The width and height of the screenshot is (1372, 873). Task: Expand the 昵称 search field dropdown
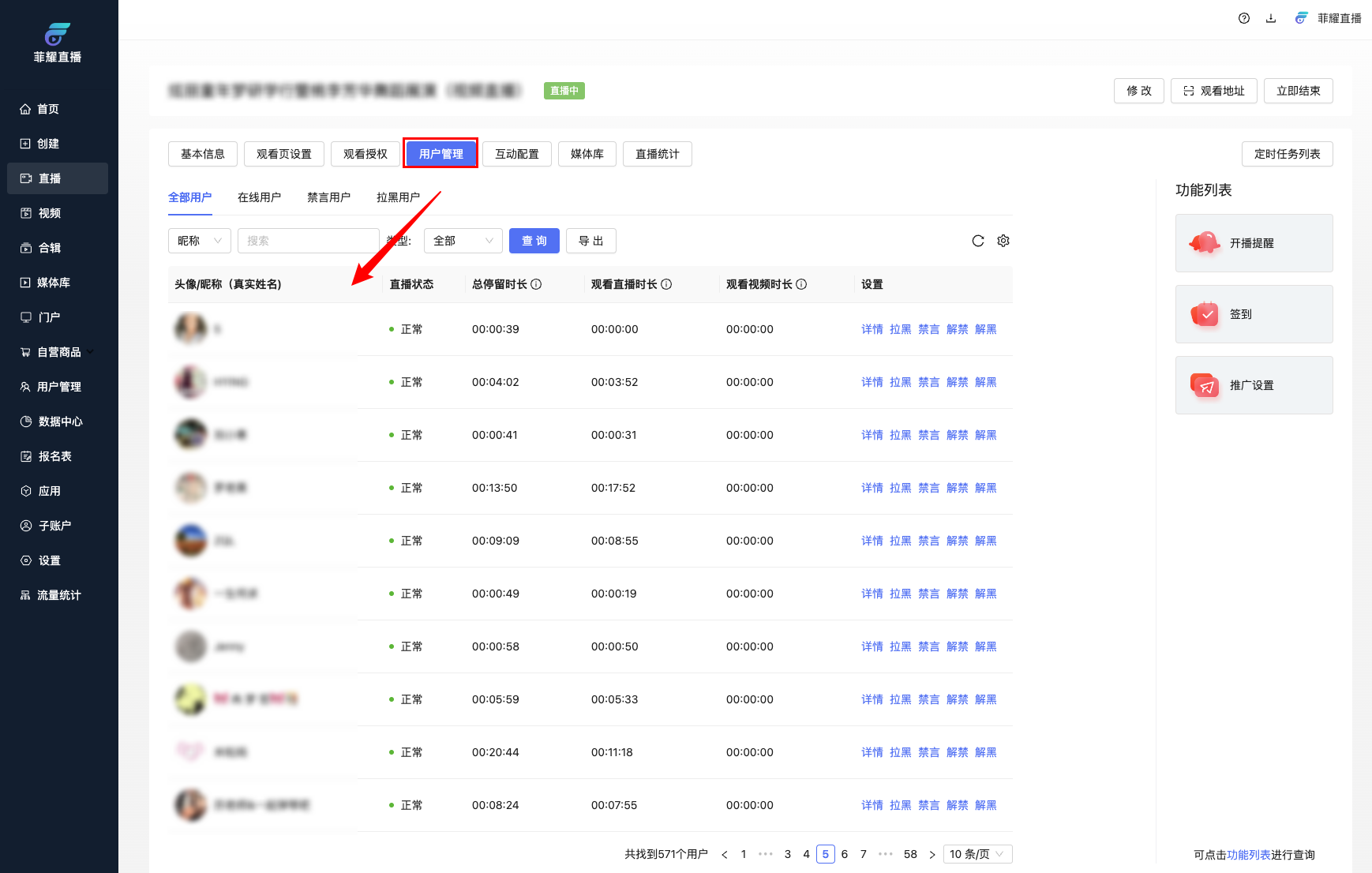click(x=199, y=241)
